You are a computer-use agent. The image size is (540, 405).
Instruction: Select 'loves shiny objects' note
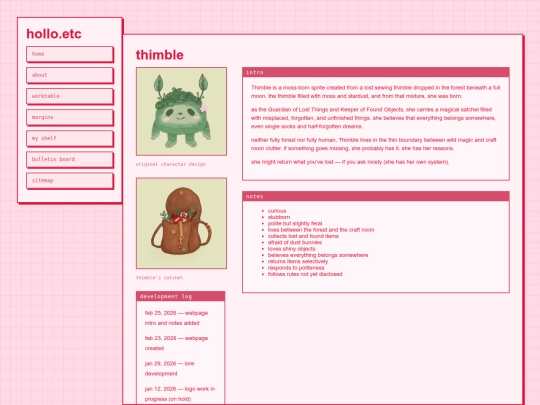pyautogui.click(x=291, y=249)
